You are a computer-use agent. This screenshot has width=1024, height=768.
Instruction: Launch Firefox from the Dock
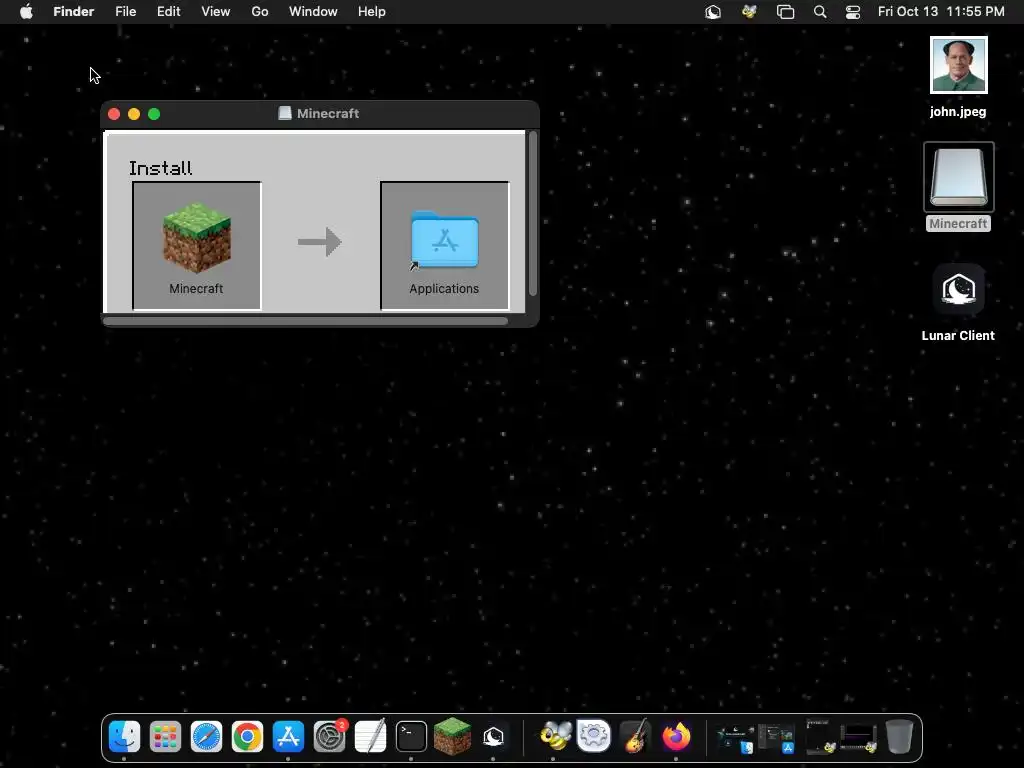point(676,737)
